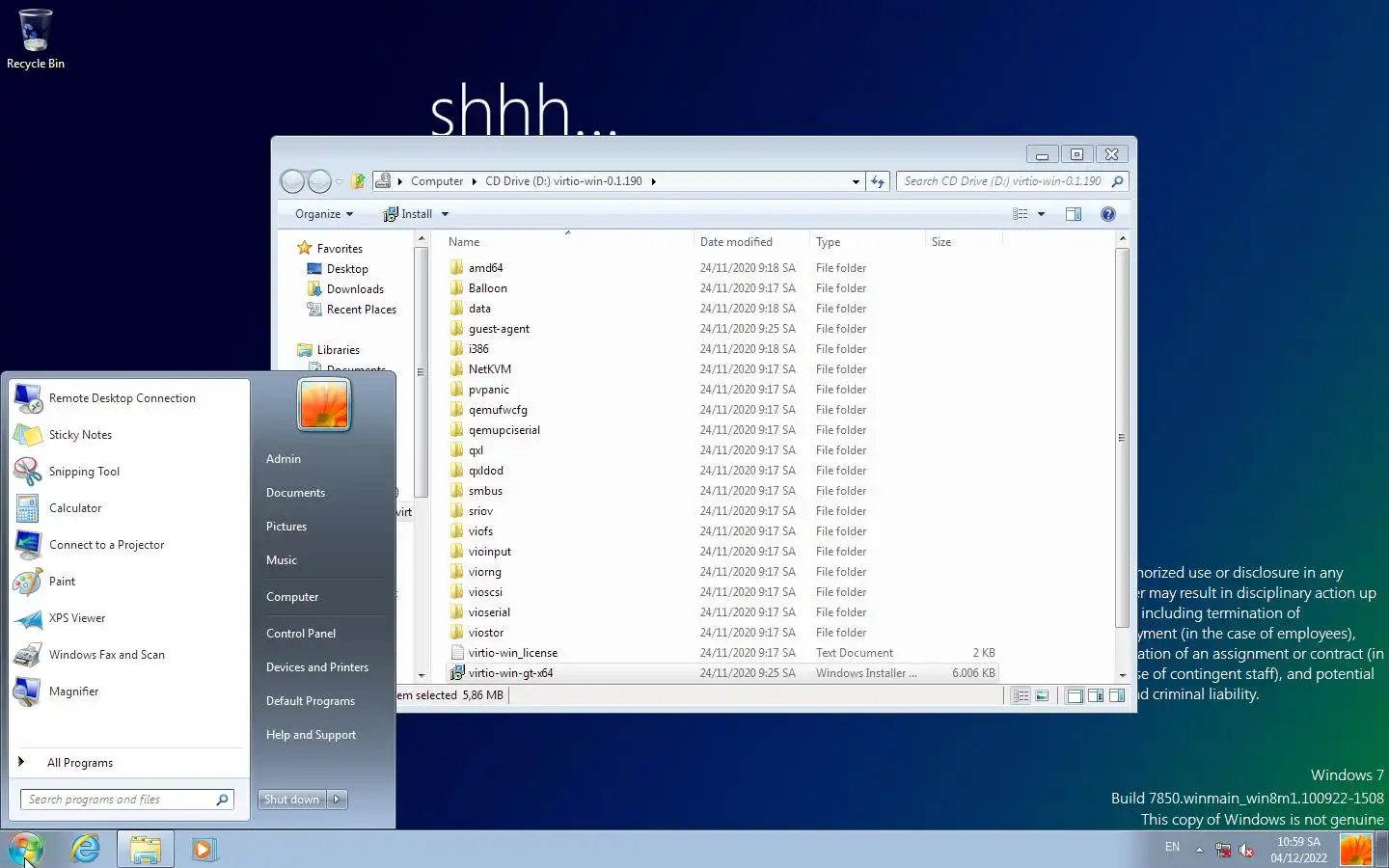Select Libraries in navigation pane

pyautogui.click(x=328, y=350)
